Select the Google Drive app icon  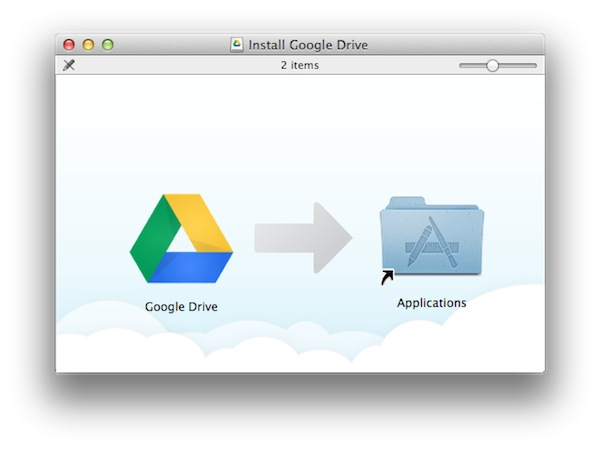click(181, 238)
